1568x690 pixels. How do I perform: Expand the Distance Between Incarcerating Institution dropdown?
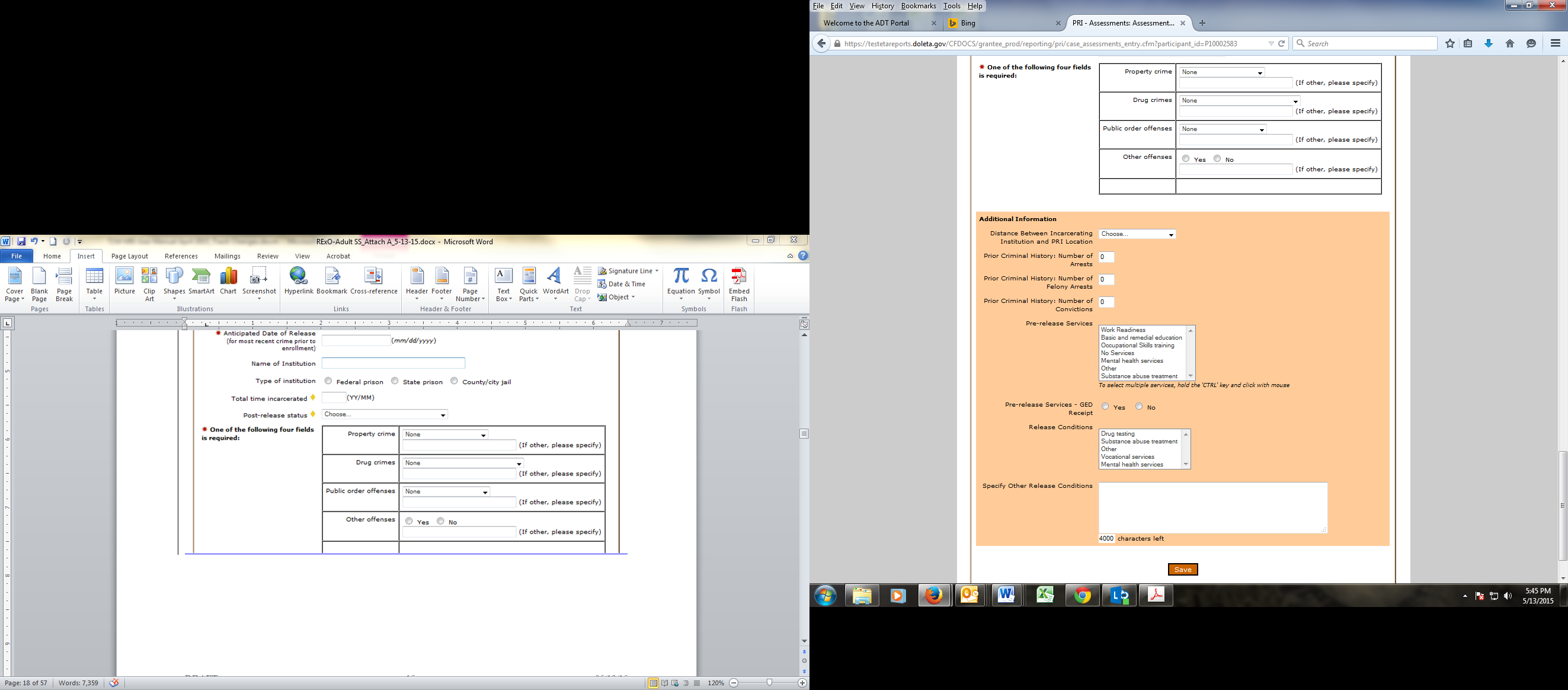click(1137, 235)
